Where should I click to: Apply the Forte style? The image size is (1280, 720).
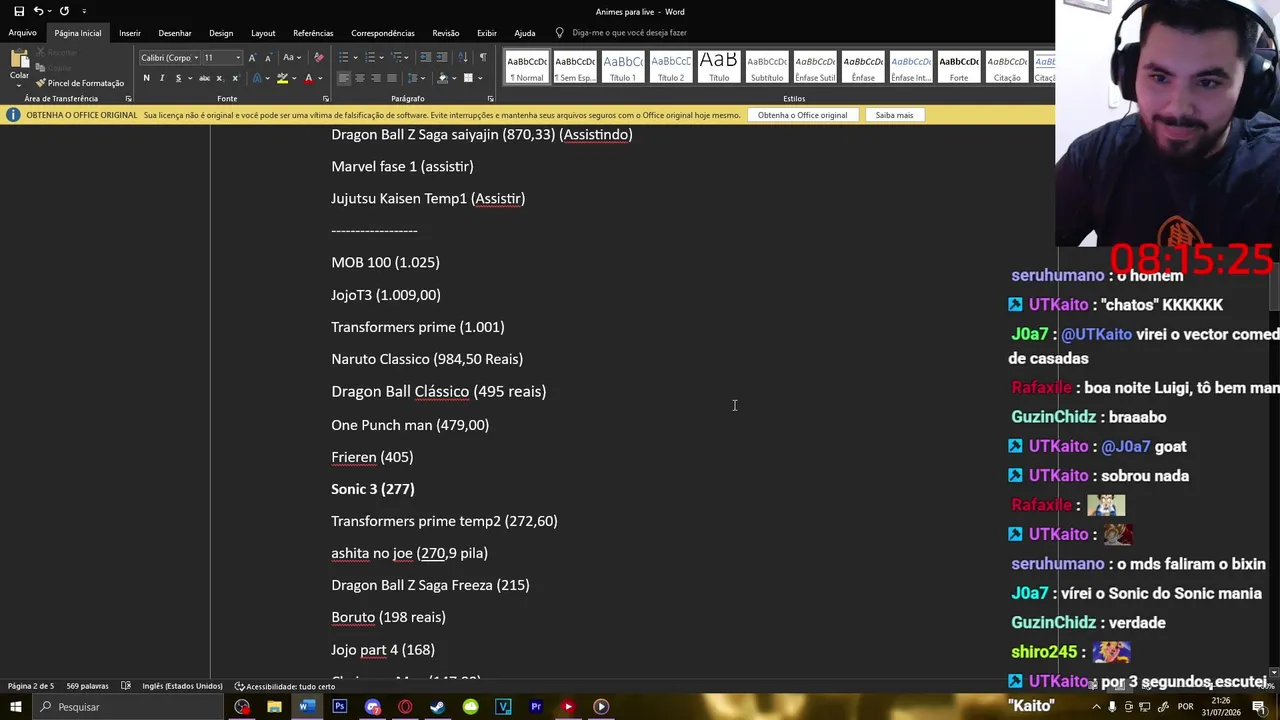click(x=959, y=67)
